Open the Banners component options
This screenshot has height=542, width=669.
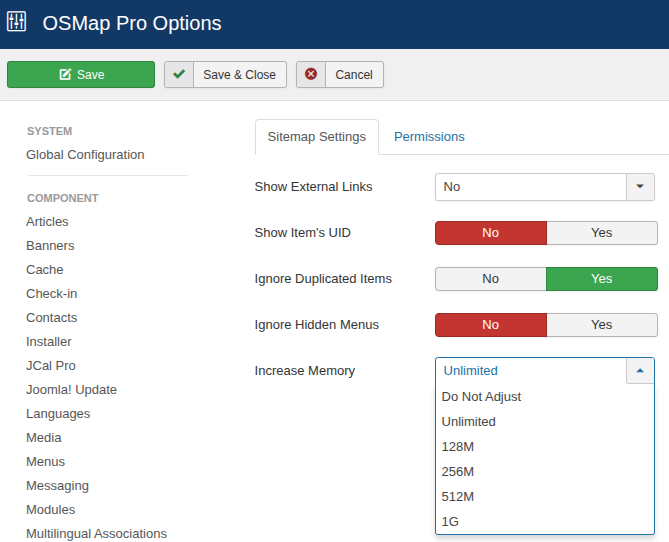pos(50,246)
